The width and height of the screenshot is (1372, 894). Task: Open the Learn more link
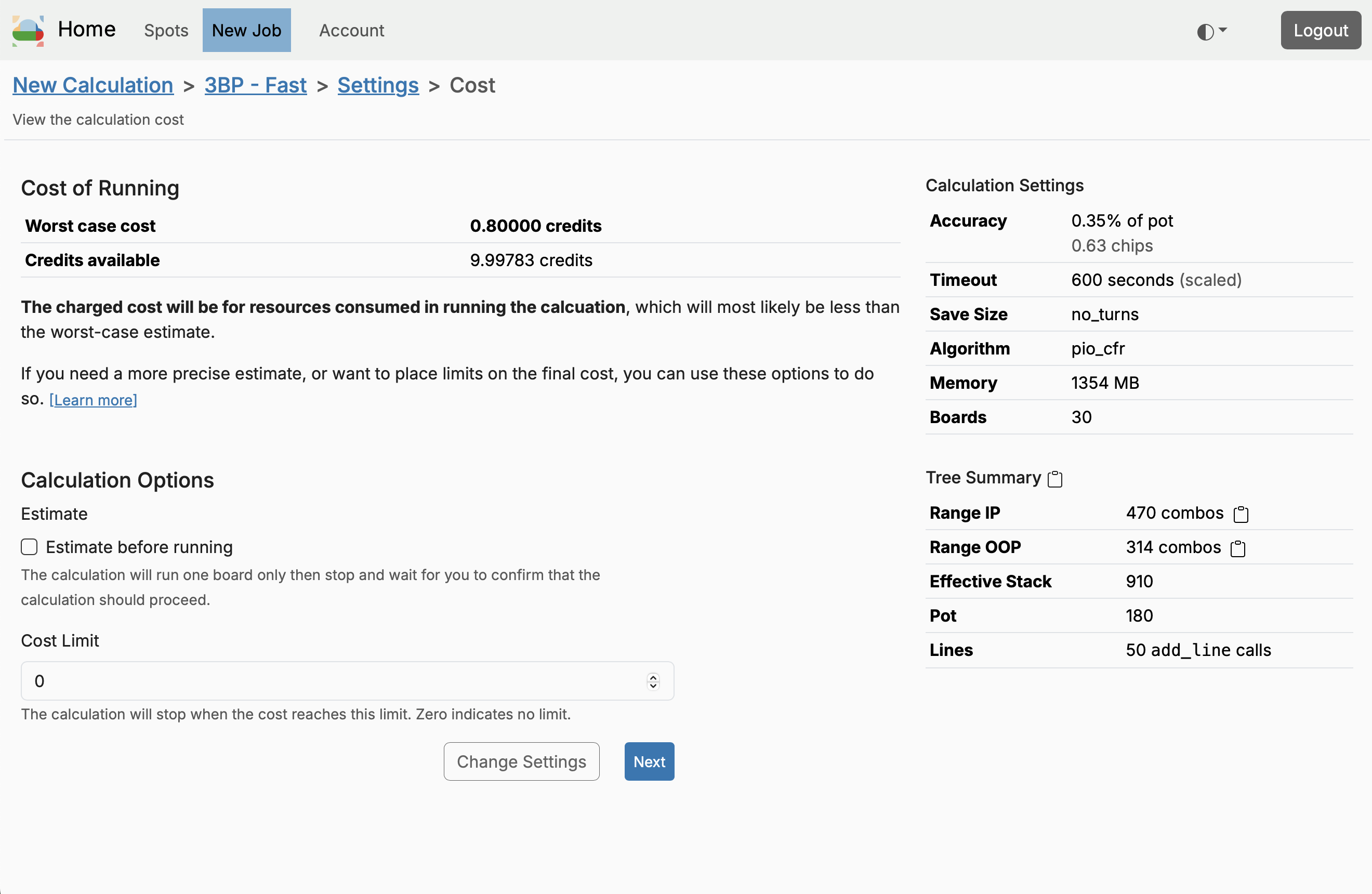tap(94, 400)
